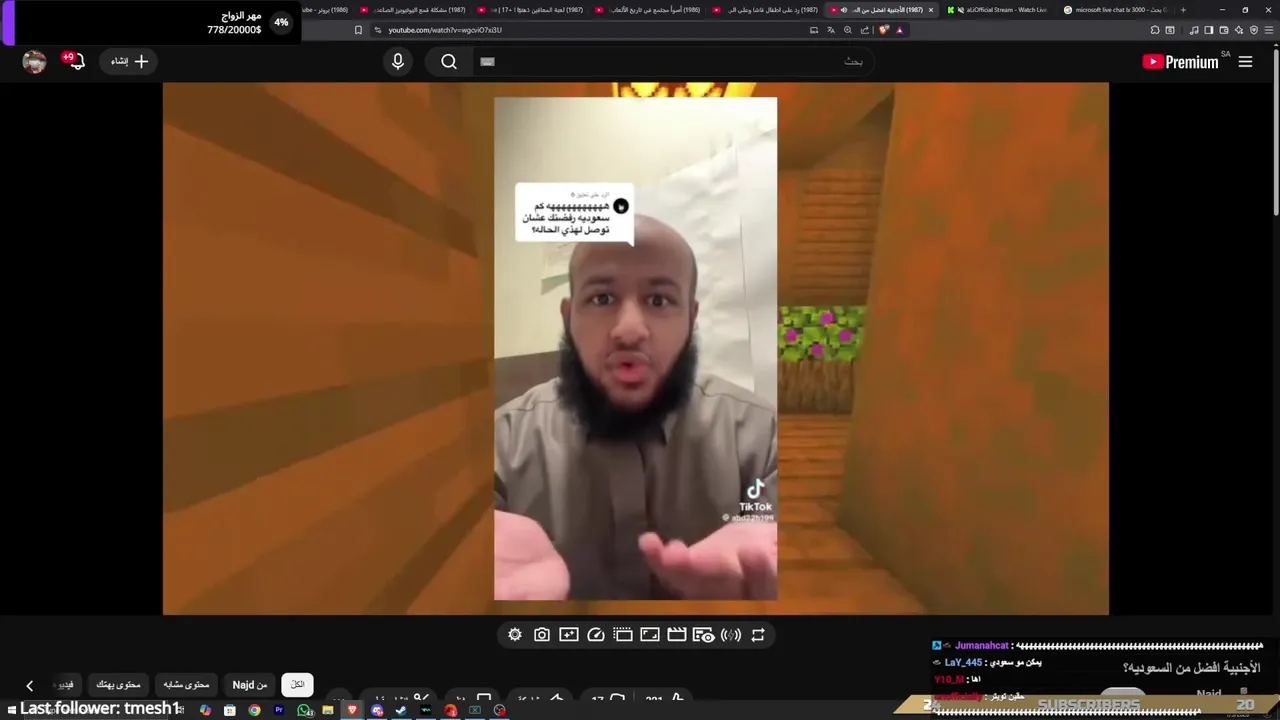
Task: Select the 'من Najd' filter chip
Action: [250, 685]
